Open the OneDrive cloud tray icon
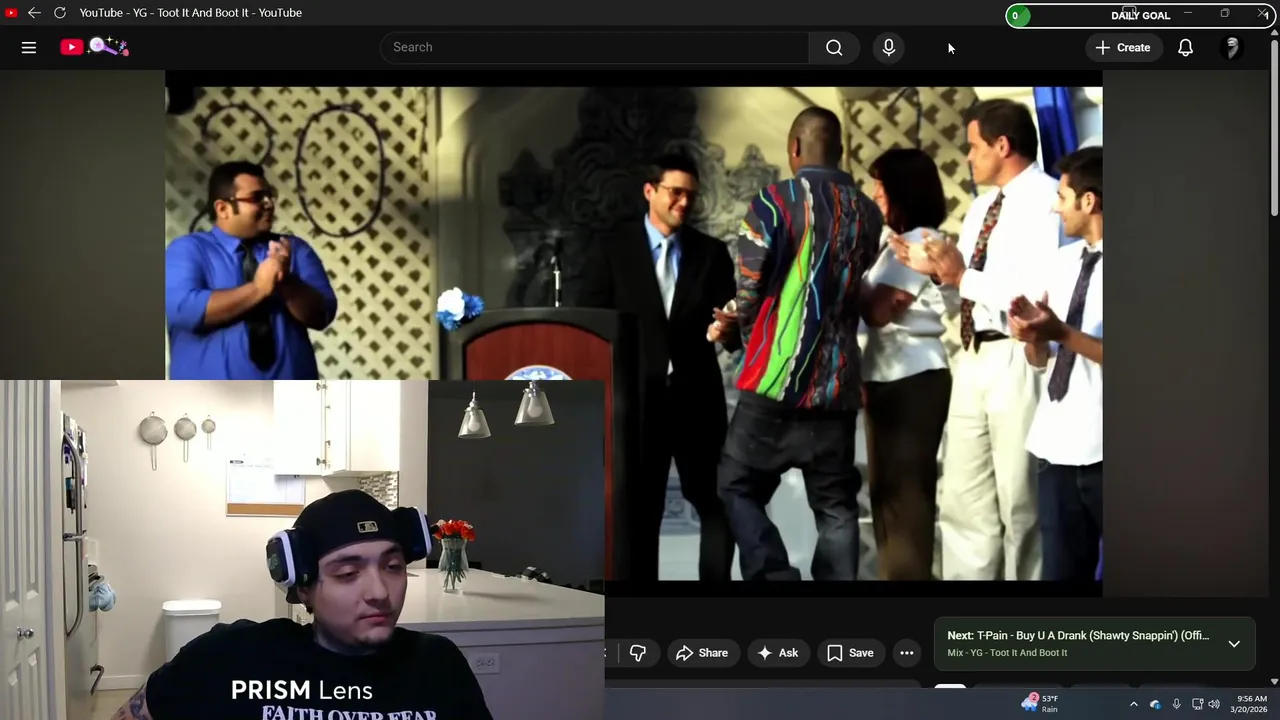The image size is (1280, 720). coord(1155,704)
